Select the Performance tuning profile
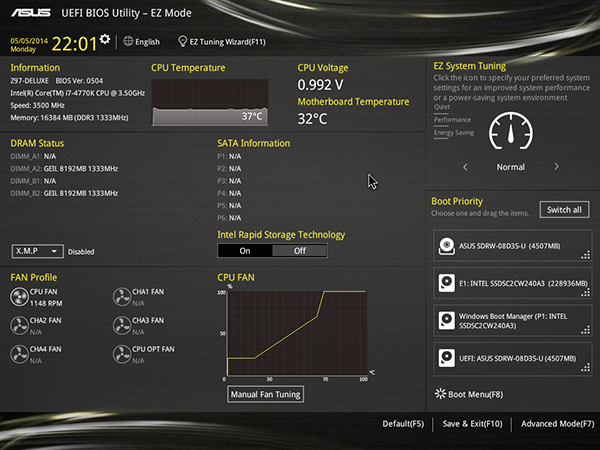Viewport: 600px width, 450px height. [452, 120]
